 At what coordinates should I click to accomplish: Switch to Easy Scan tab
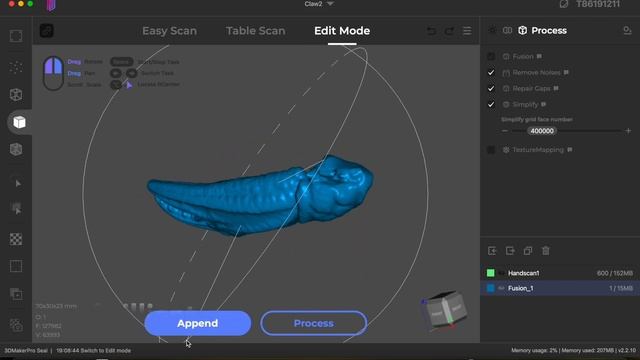[169, 31]
